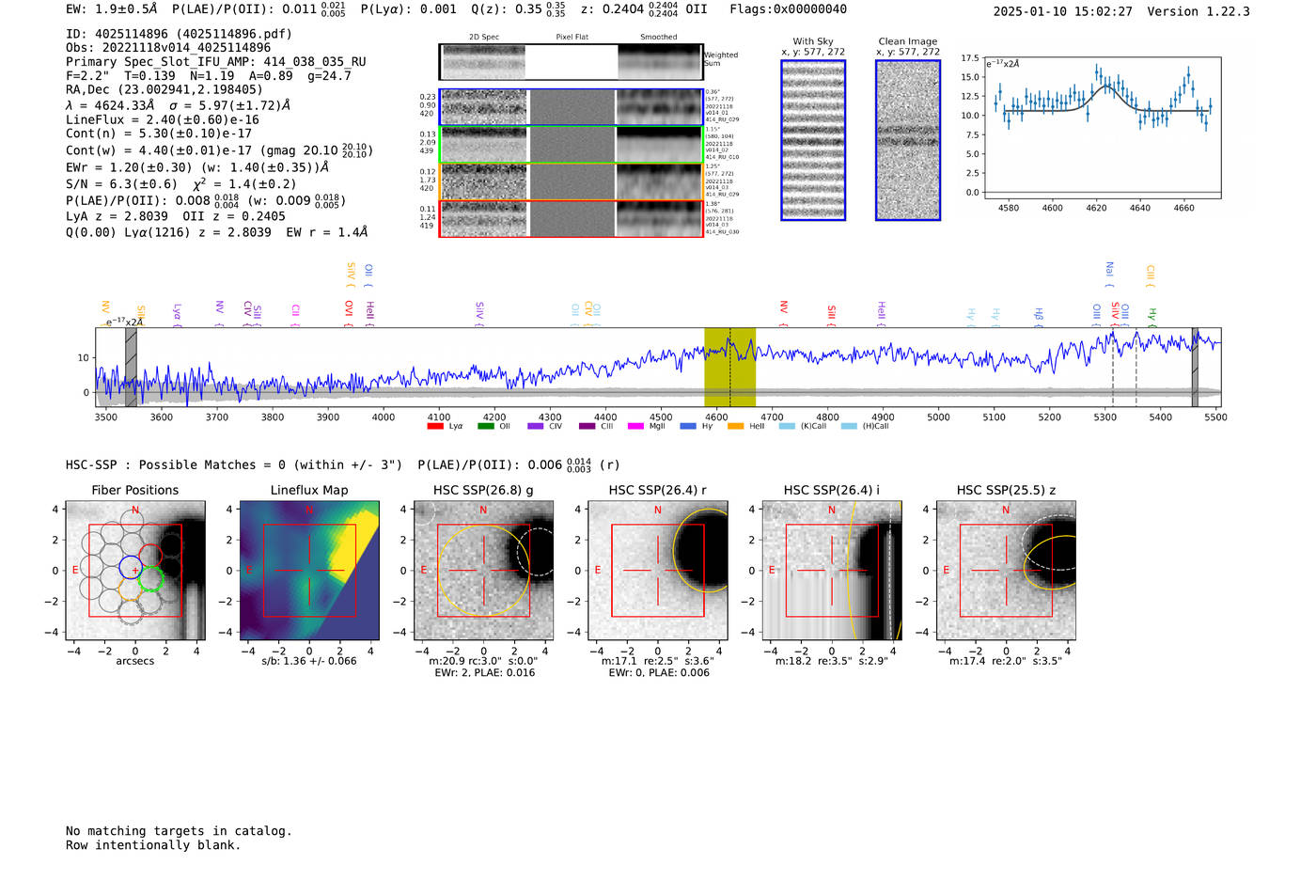Click the Obs: 20221118v014_4025114896 line
The image size is (1316, 896).
pyautogui.click(x=168, y=48)
